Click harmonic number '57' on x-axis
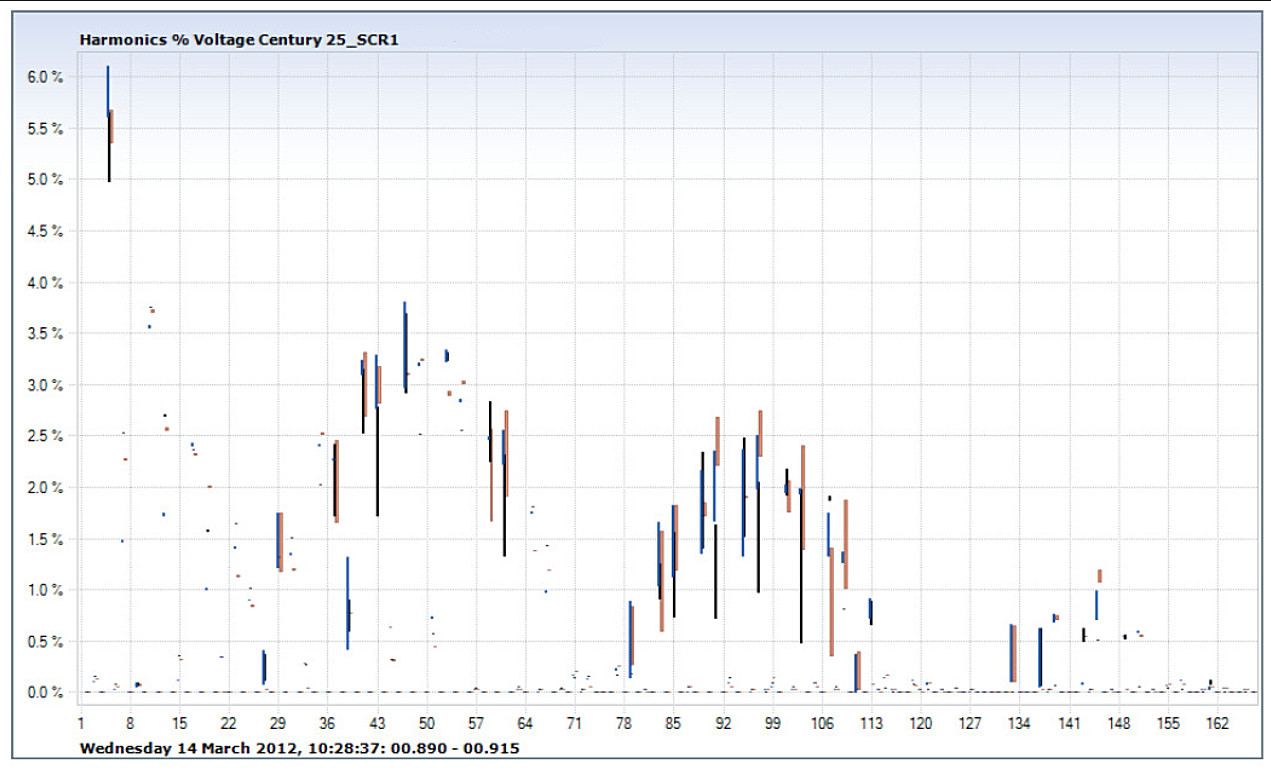The height and width of the screenshot is (773, 1271). pos(476,722)
